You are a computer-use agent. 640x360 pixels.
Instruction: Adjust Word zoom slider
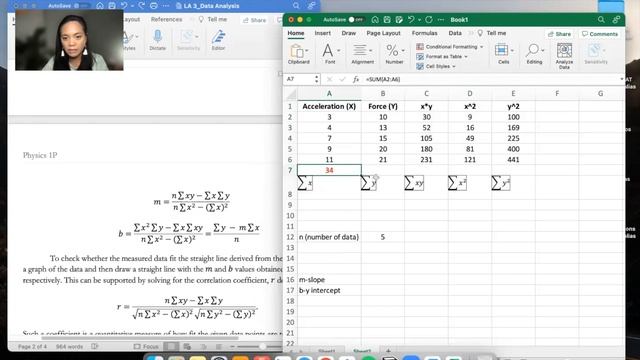click(x=262, y=347)
